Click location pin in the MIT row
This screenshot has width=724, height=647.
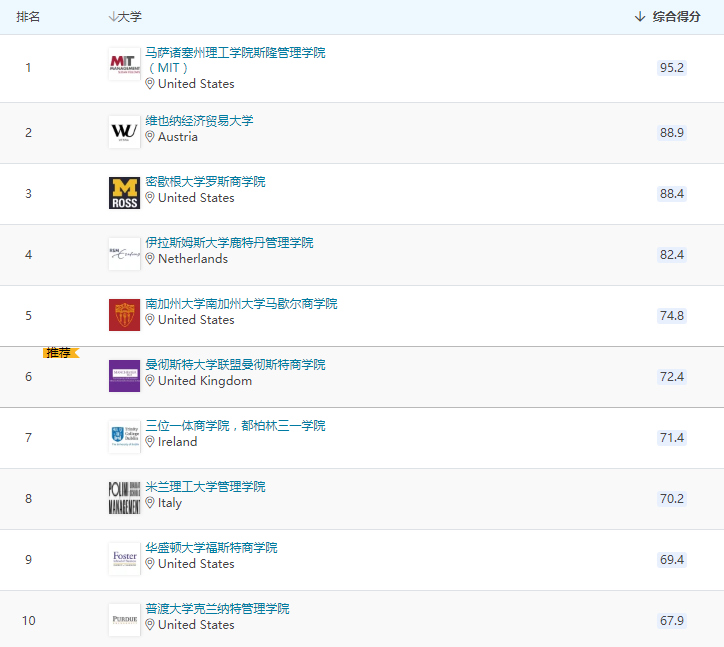[x=150, y=84]
